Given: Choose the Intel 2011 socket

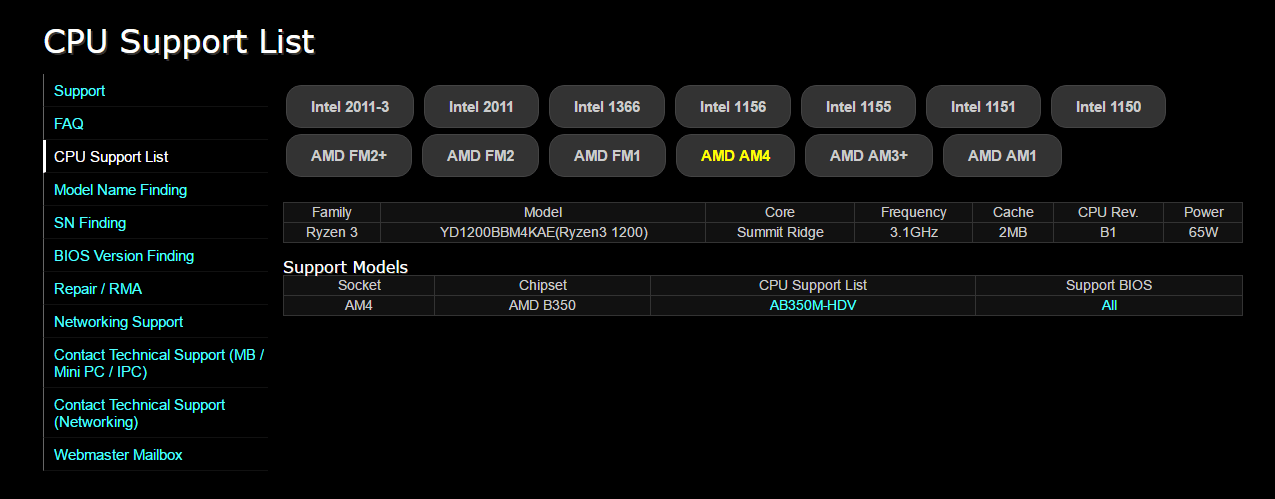Looking at the screenshot, I should 481,106.
